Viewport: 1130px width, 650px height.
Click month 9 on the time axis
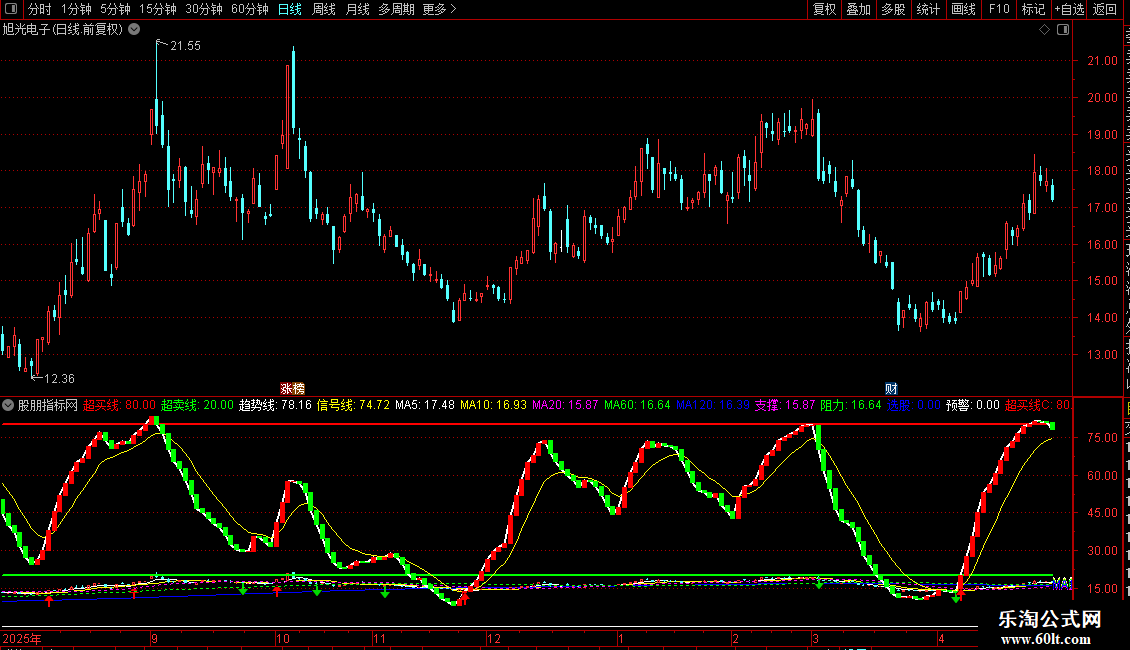pyautogui.click(x=154, y=638)
